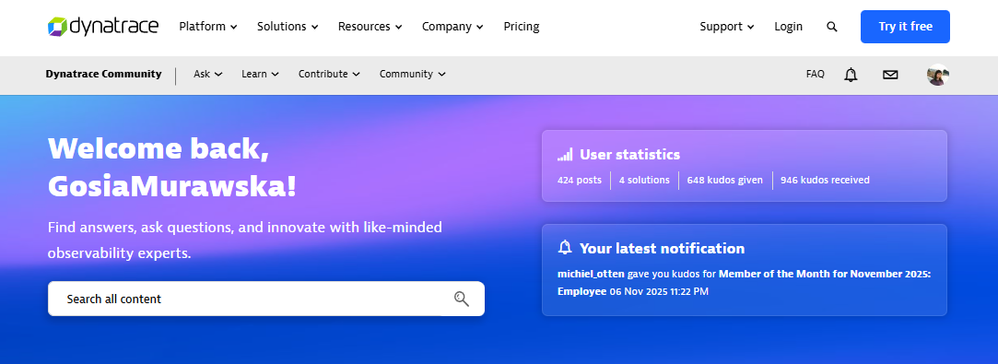View the 424 posts statistic
Screen dimensions: 998x364
pyautogui.click(x=579, y=180)
